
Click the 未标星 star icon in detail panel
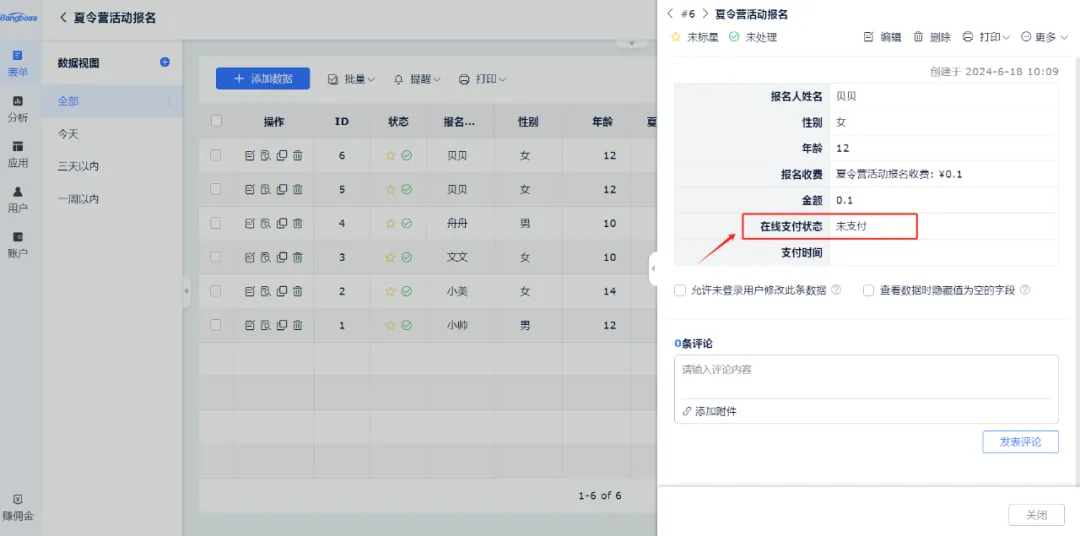[x=676, y=37]
